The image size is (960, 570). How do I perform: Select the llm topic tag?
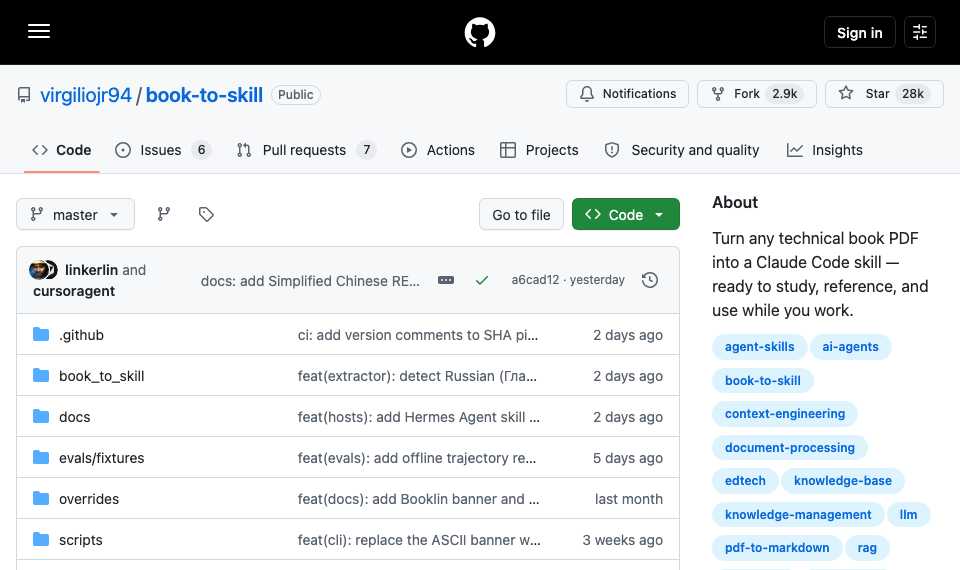[909, 514]
